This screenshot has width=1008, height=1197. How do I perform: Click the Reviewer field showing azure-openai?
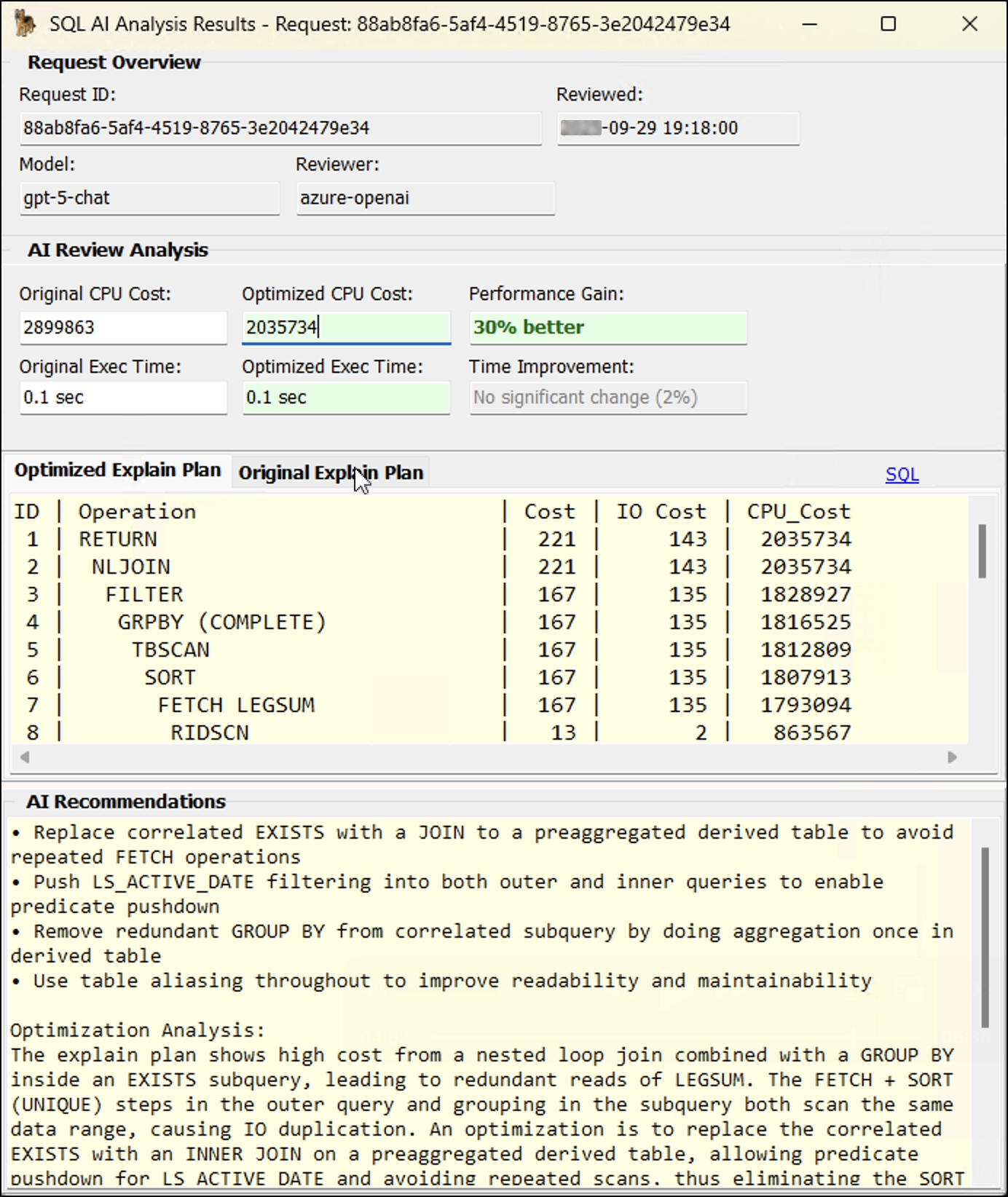[425, 198]
